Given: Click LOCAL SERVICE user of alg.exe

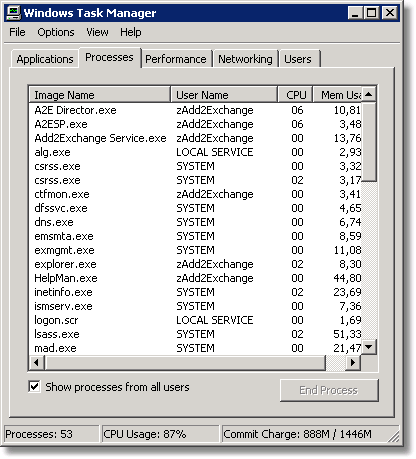Looking at the screenshot, I should pos(215,152).
